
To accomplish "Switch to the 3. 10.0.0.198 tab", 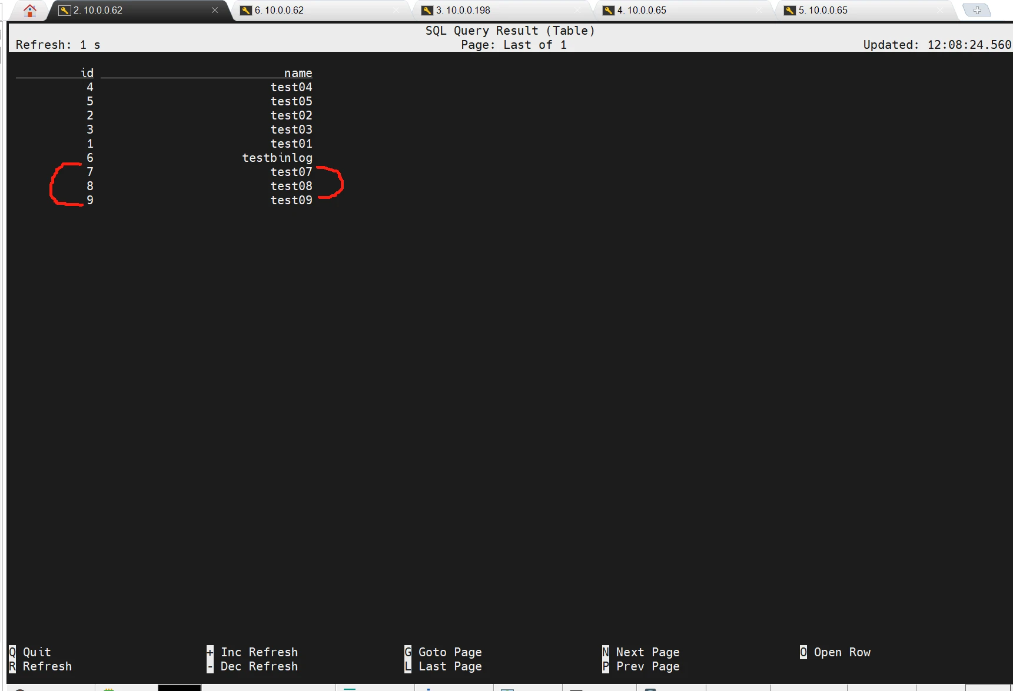I will point(462,10).
